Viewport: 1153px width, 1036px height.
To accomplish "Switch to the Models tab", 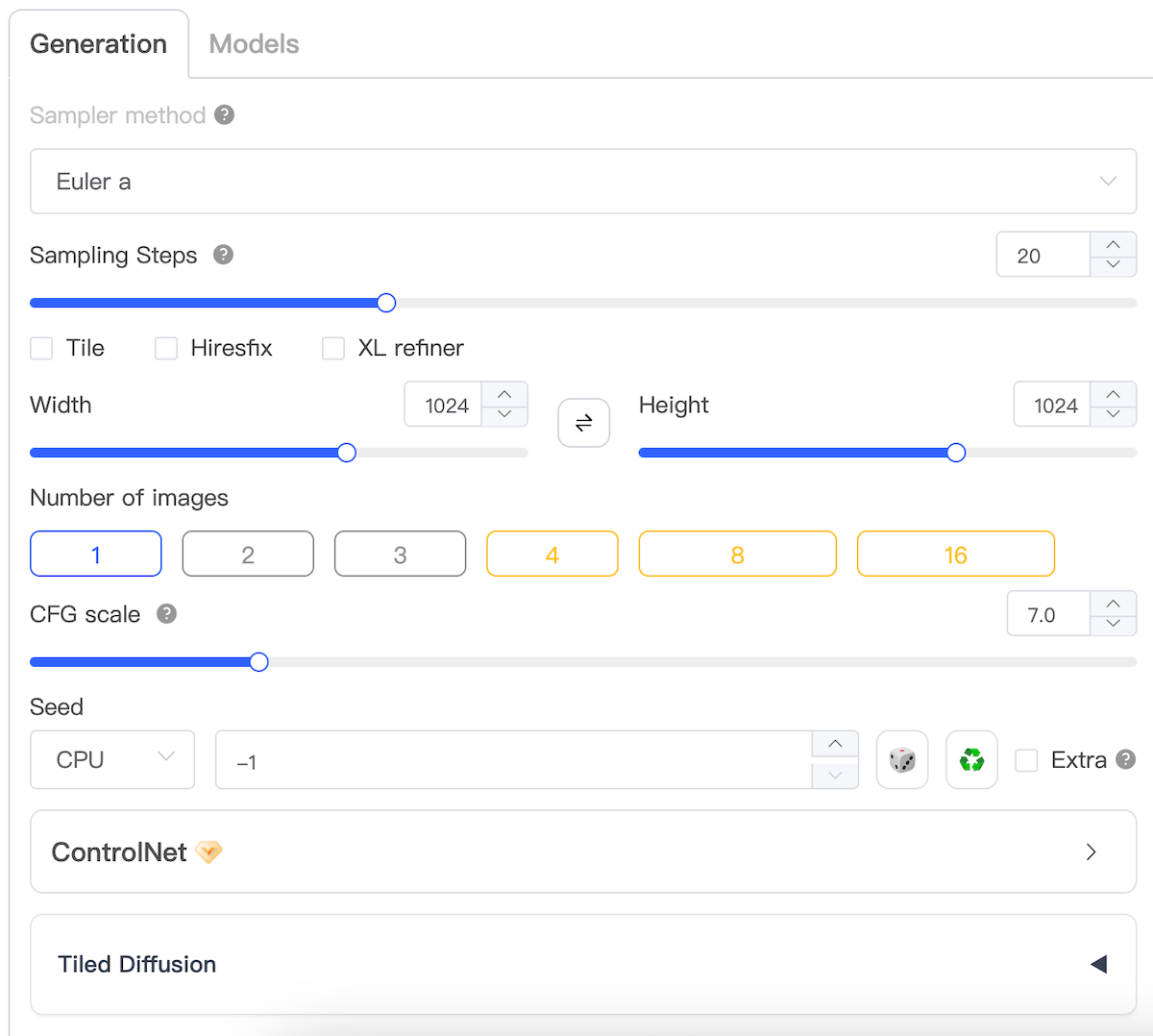I will (x=253, y=43).
